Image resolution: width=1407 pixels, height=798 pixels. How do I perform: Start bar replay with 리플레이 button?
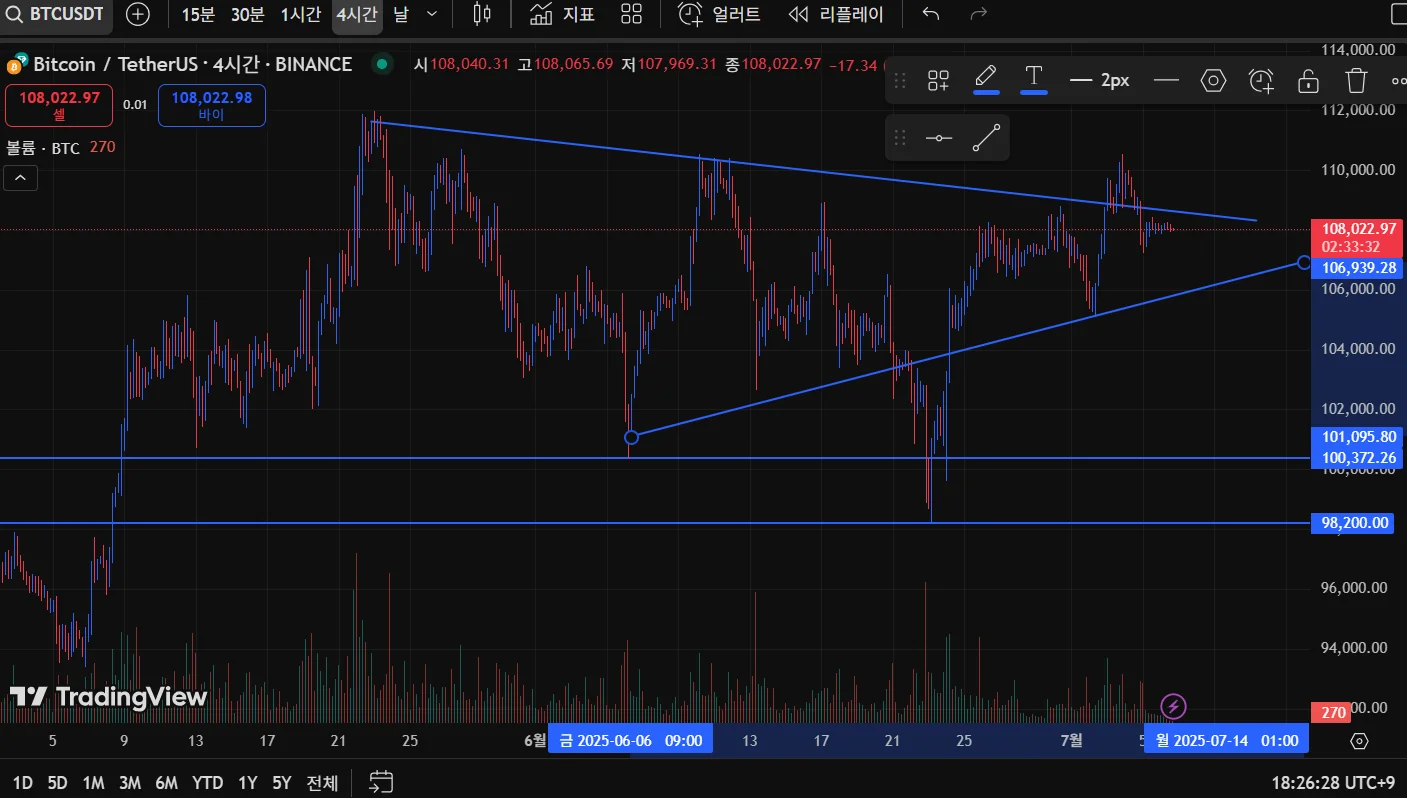pos(836,14)
